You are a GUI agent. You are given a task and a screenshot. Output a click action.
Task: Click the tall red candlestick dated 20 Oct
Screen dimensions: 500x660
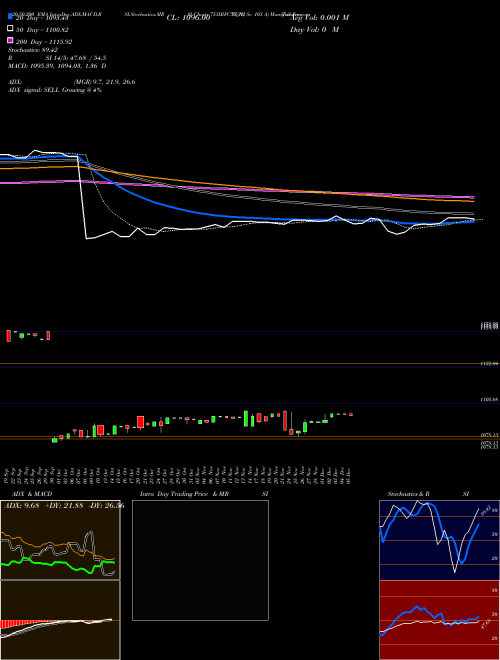point(141,422)
